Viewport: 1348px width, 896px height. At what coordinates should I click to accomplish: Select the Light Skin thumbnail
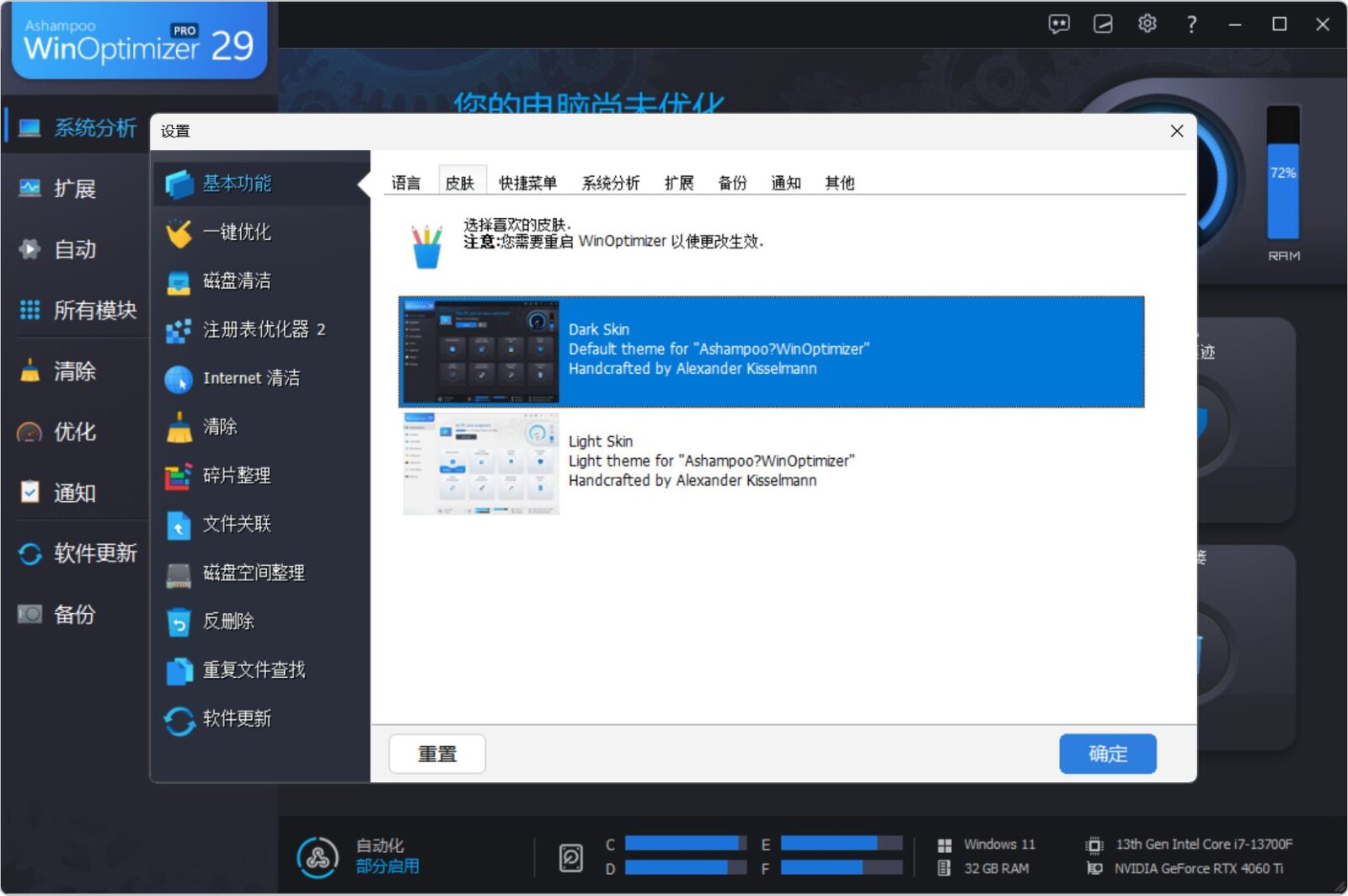pos(481,463)
